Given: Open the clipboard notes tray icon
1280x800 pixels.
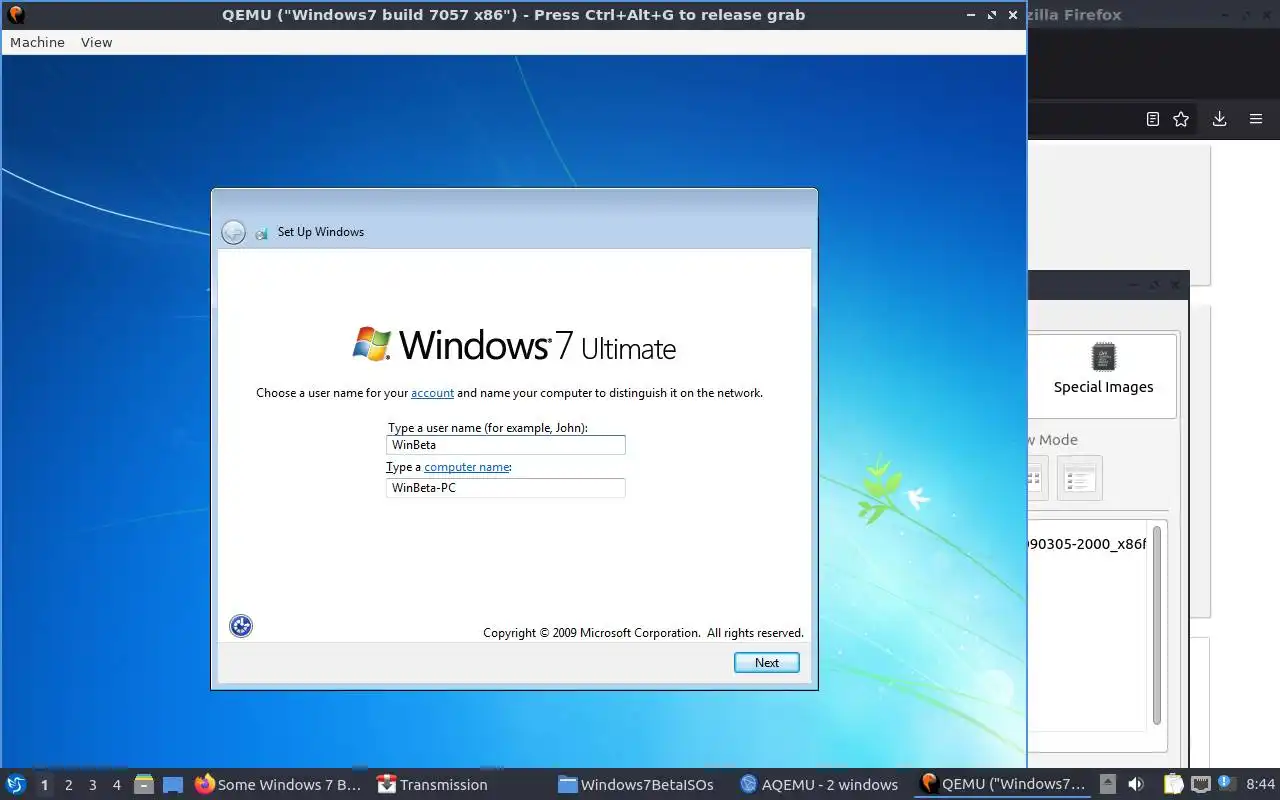Looking at the screenshot, I should 1173,785.
